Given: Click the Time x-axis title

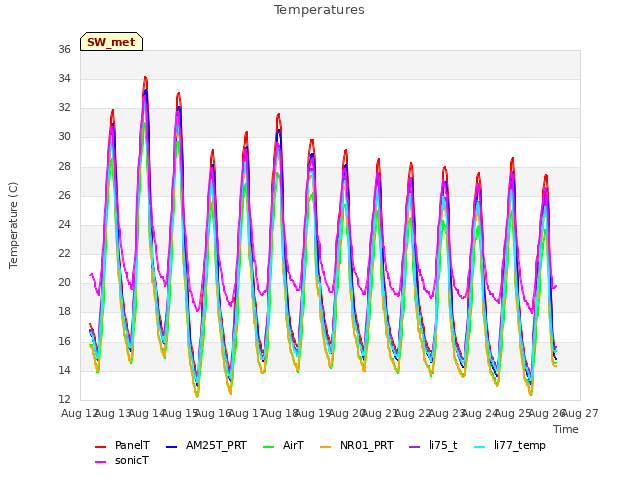Looking at the screenshot, I should (566, 429).
